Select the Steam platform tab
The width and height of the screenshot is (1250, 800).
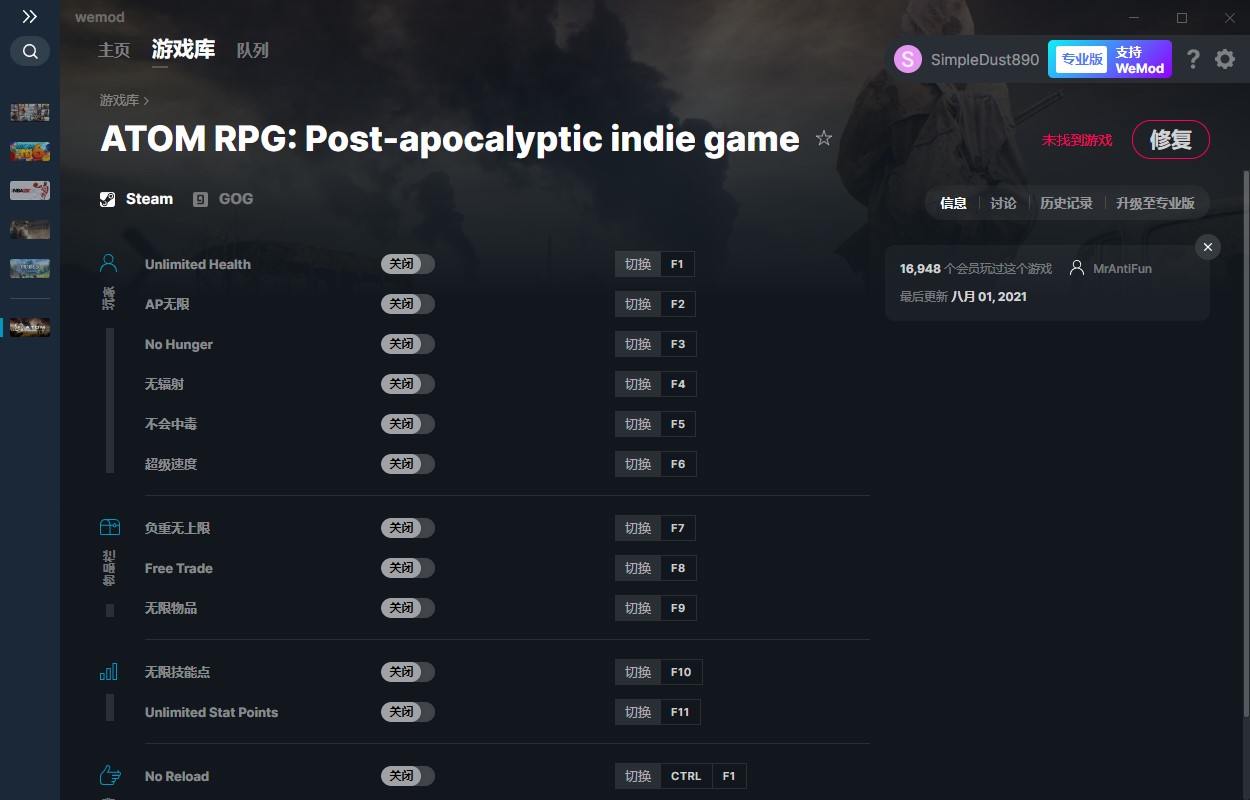point(137,199)
